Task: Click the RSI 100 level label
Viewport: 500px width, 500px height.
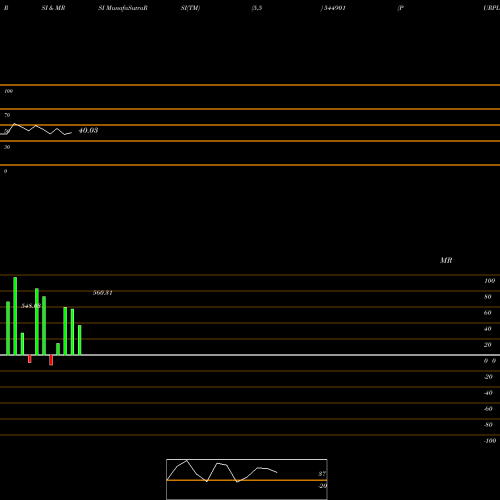Action: click(x=8, y=91)
